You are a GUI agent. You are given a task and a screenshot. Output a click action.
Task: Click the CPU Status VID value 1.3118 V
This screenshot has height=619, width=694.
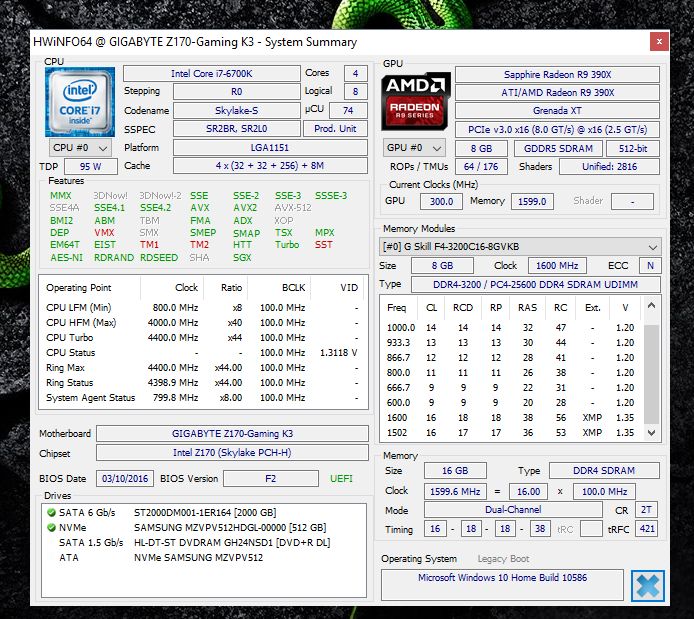[339, 353]
